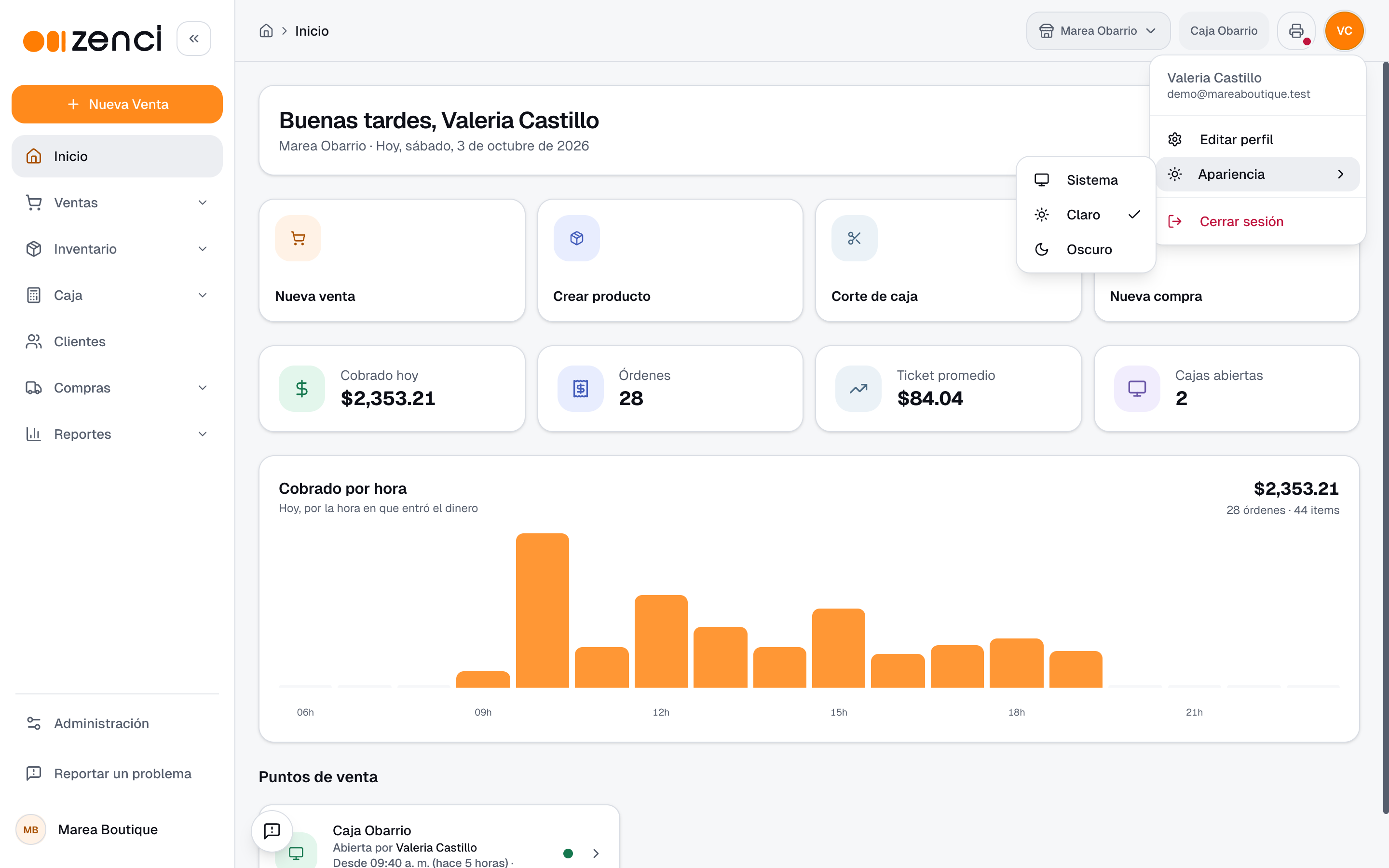Select Inicio in the sidebar

pos(117,156)
